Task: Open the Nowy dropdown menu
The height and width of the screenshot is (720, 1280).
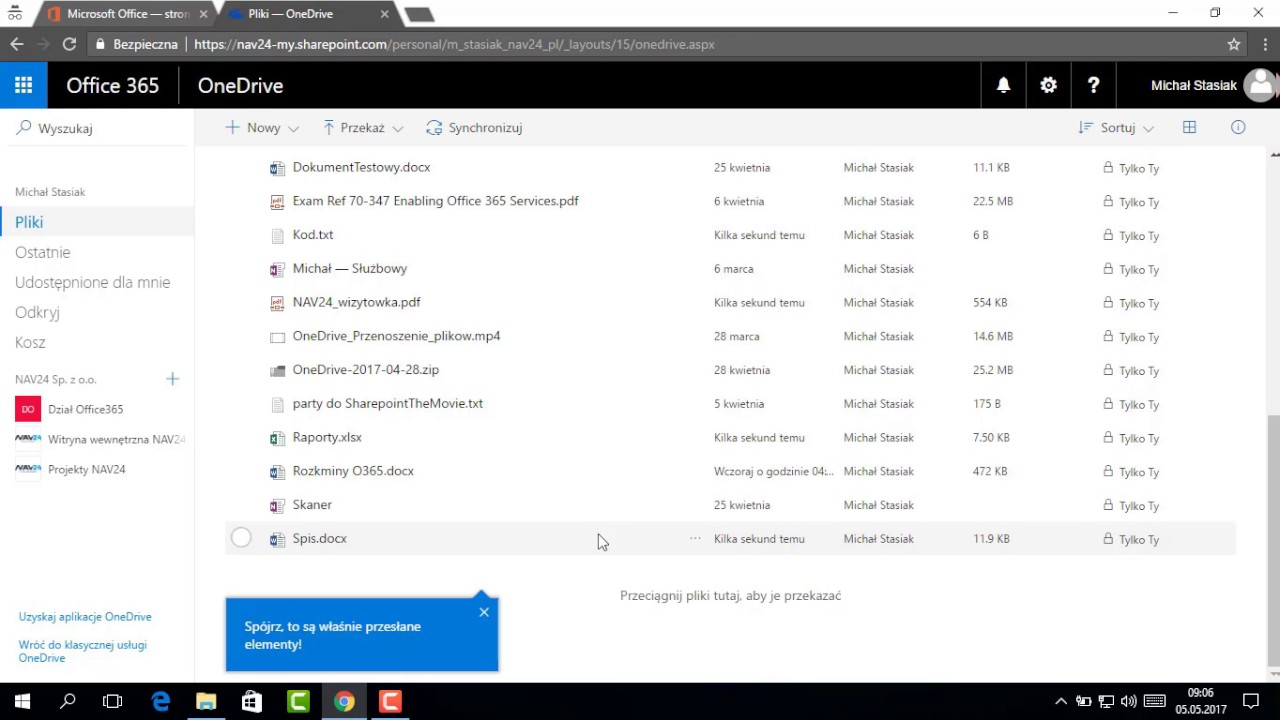Action: (262, 127)
